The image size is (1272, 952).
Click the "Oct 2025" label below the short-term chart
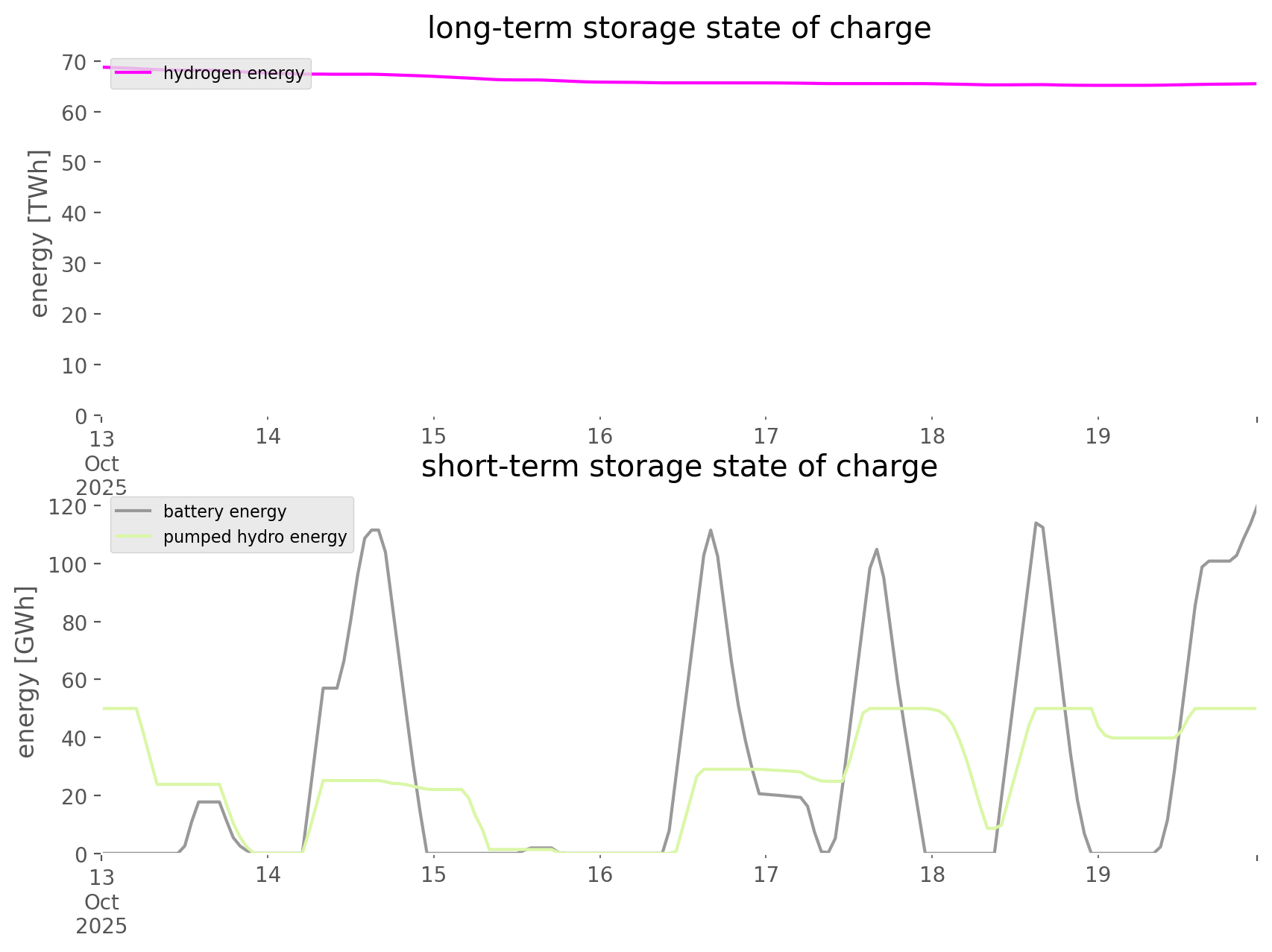coord(101,914)
